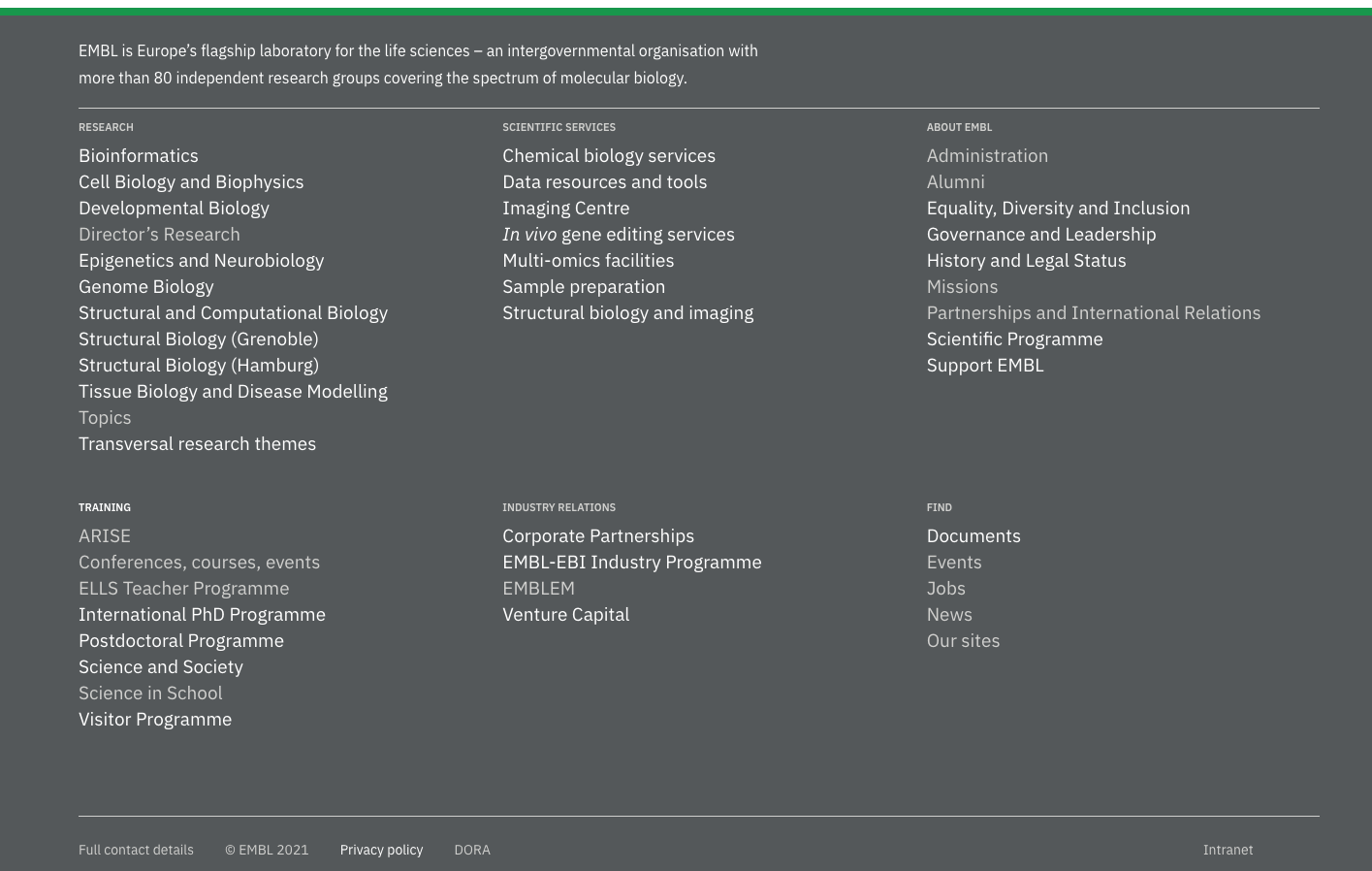Open Science and Society link
1372x871 pixels.
161,666
